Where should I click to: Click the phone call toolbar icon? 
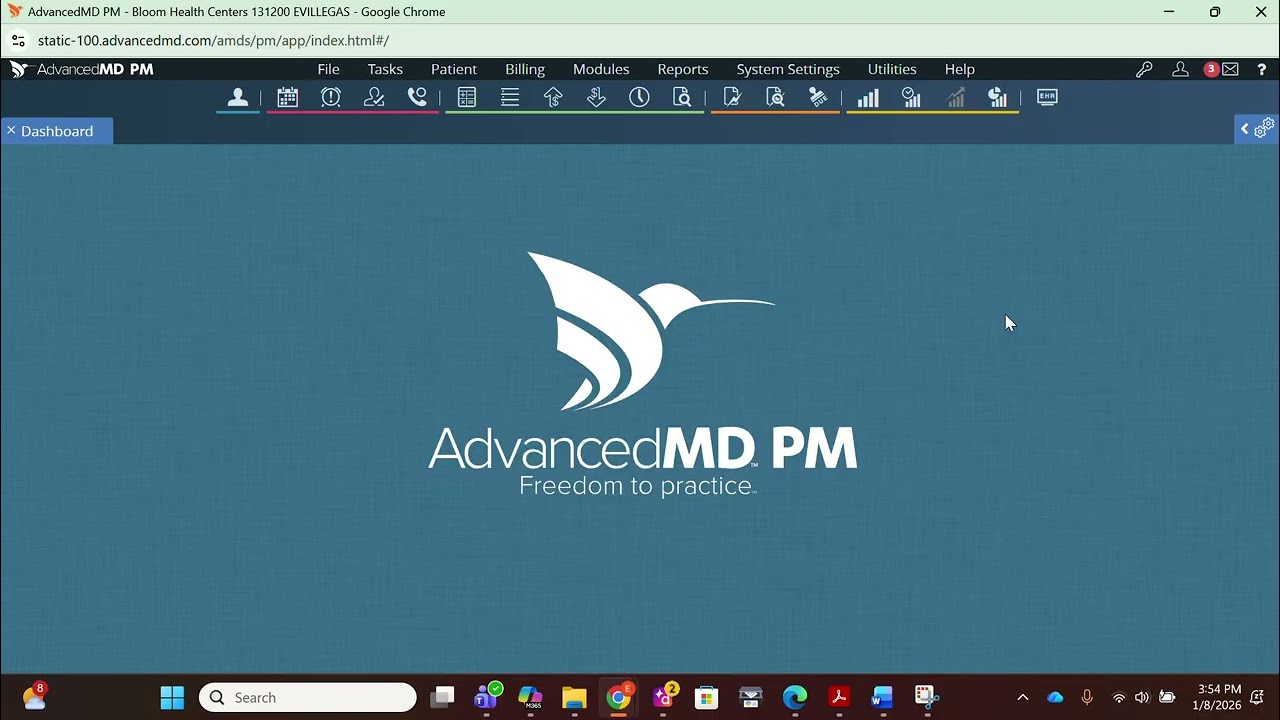click(417, 97)
